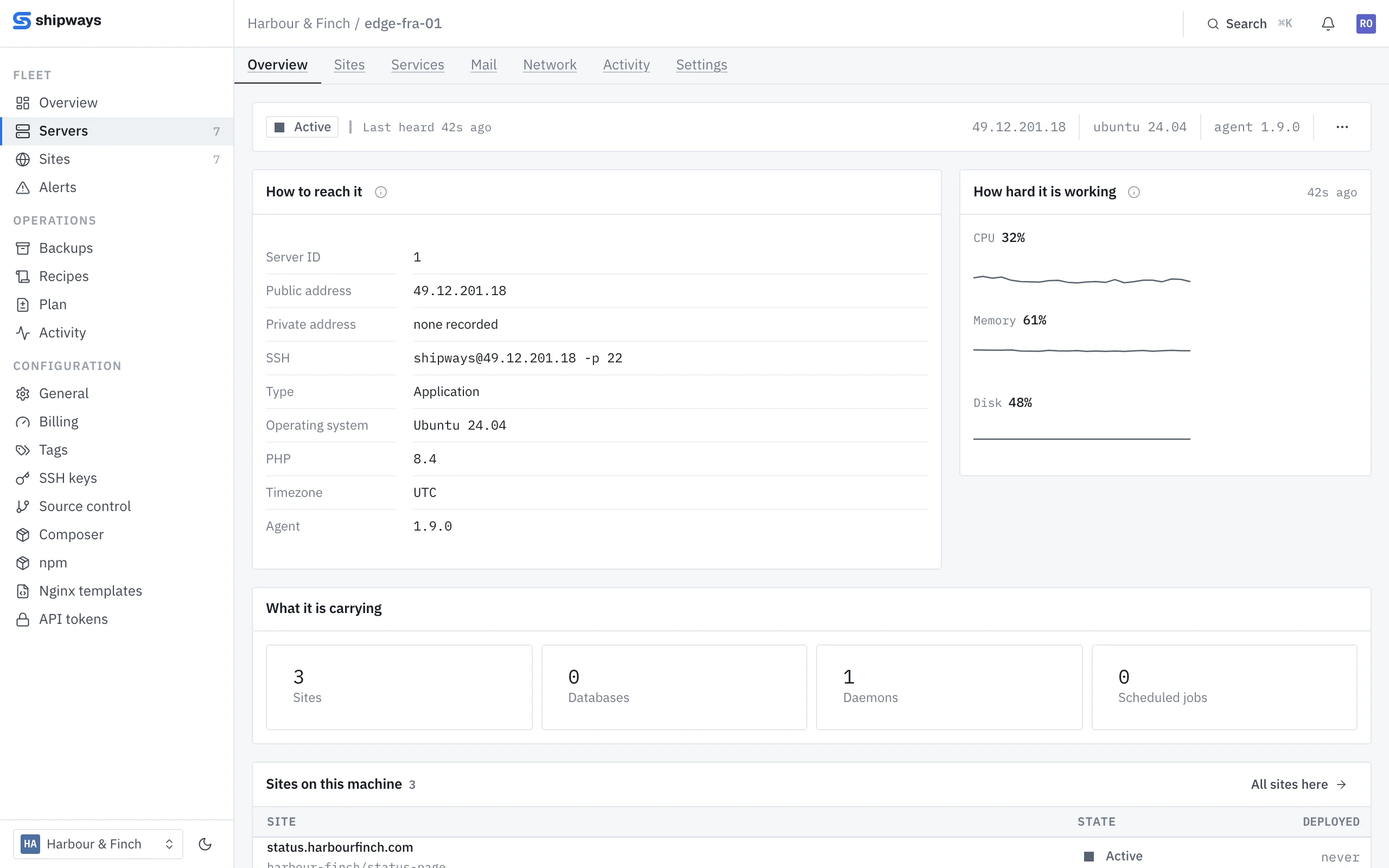Switch to the Sites tab
The height and width of the screenshot is (868, 1389).
[x=349, y=65]
